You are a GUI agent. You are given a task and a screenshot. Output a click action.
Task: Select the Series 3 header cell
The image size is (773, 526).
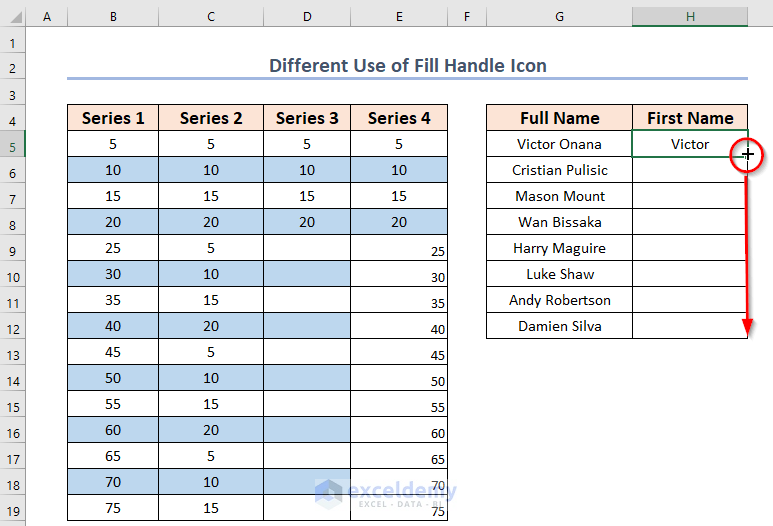[x=307, y=118]
